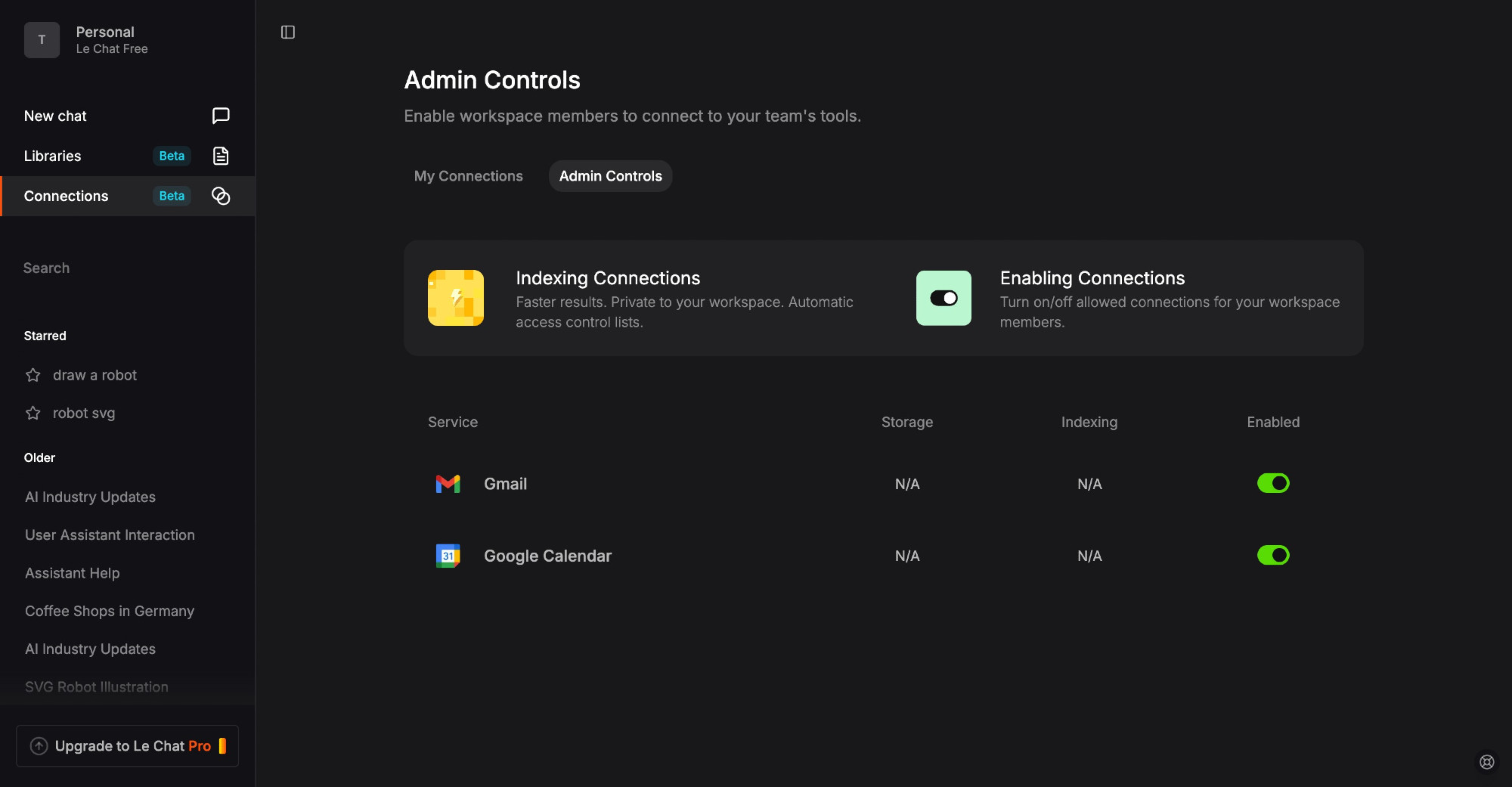Click the Service column header
Image resolution: width=1512 pixels, height=787 pixels.
pyautogui.click(x=453, y=422)
